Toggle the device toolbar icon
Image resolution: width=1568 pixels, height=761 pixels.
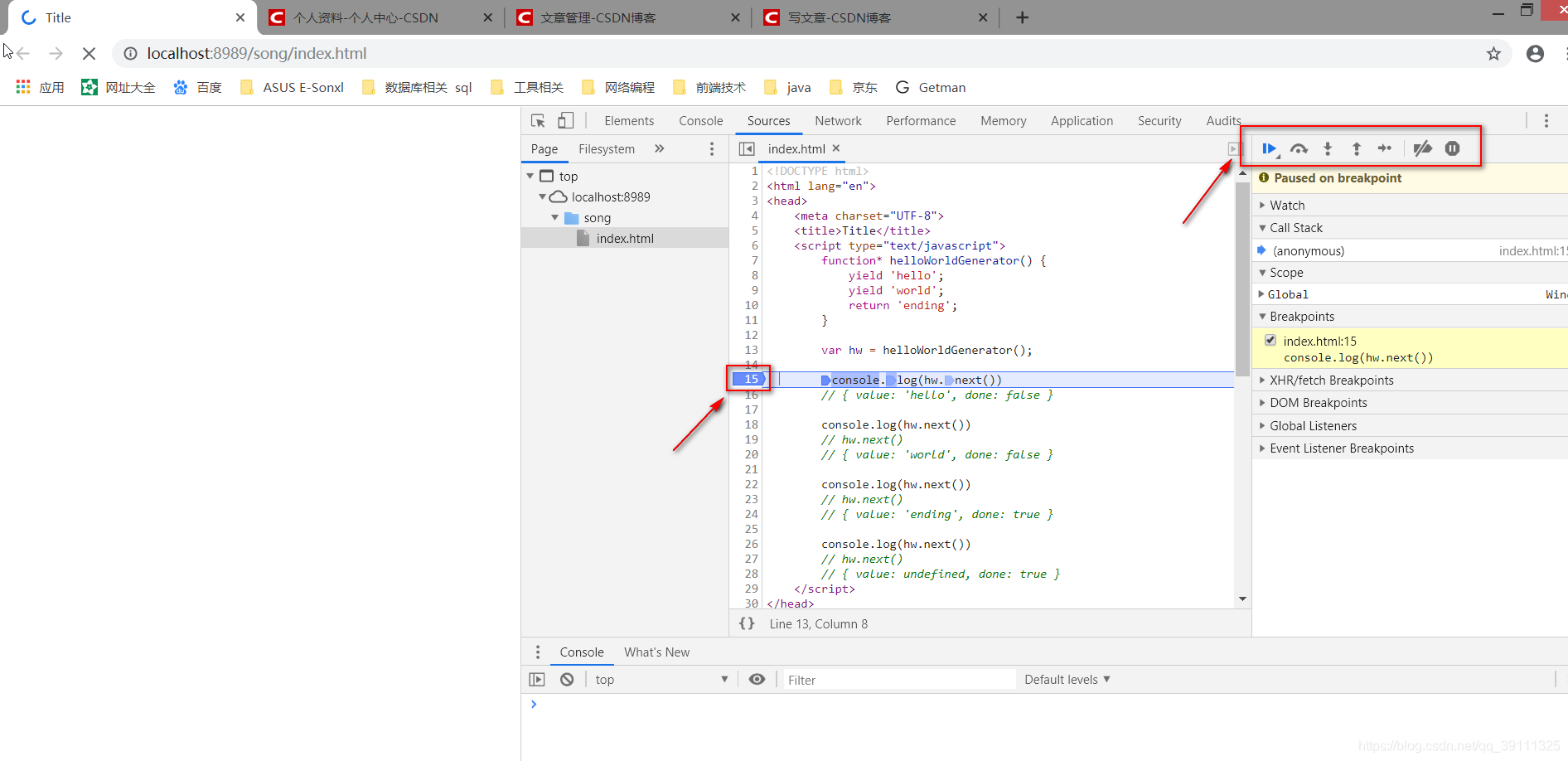pos(565,121)
